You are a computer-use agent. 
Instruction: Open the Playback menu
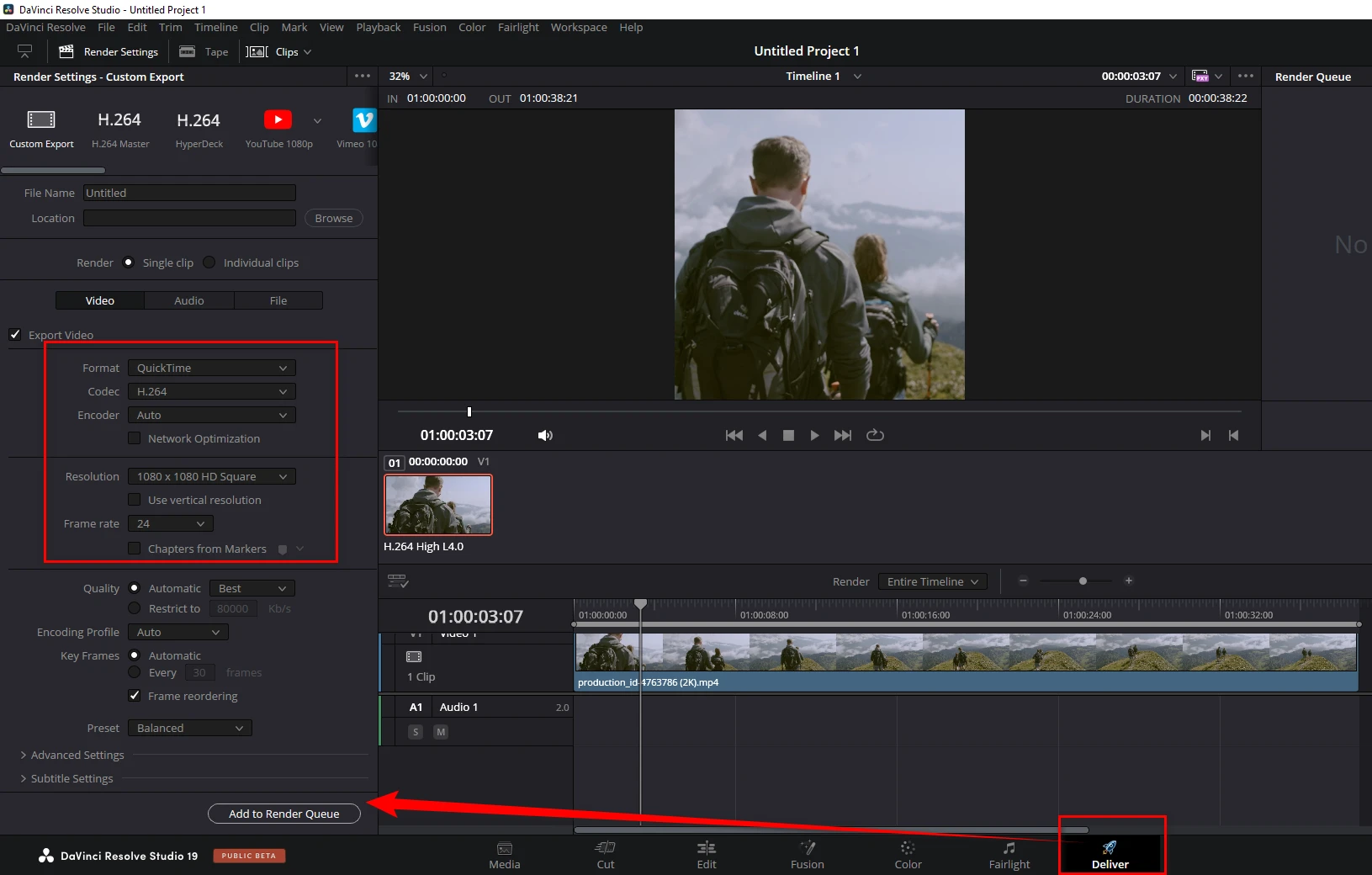coord(378,27)
